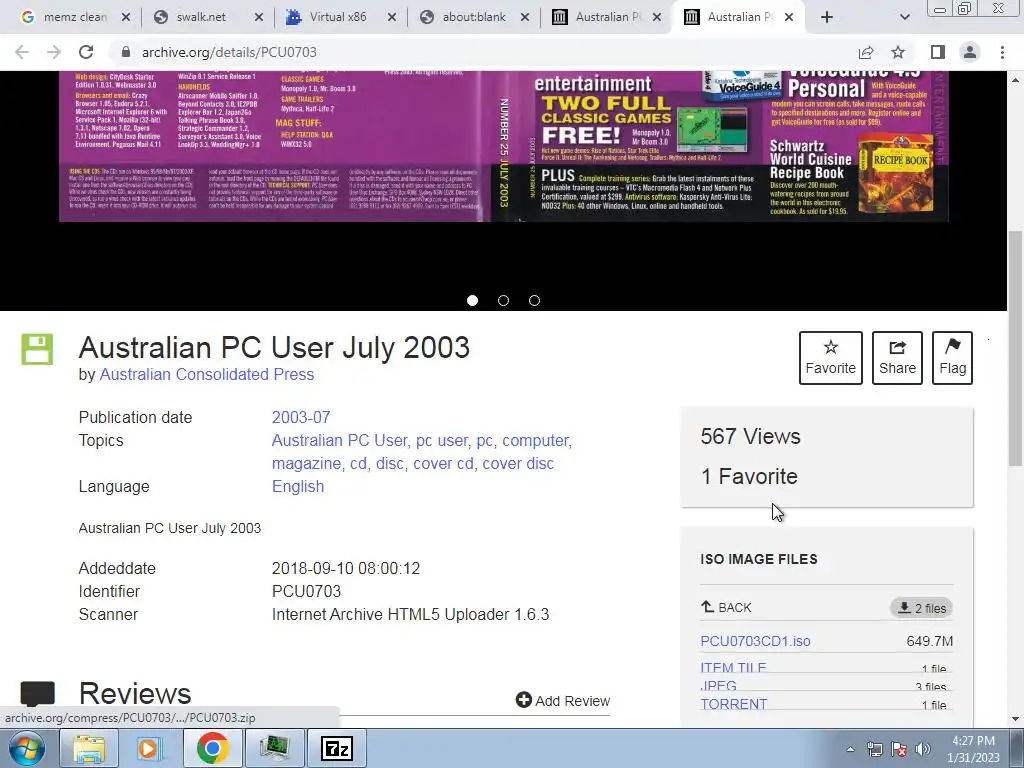Open Windows Explorer from taskbar
The height and width of the screenshot is (768, 1024).
[88, 748]
